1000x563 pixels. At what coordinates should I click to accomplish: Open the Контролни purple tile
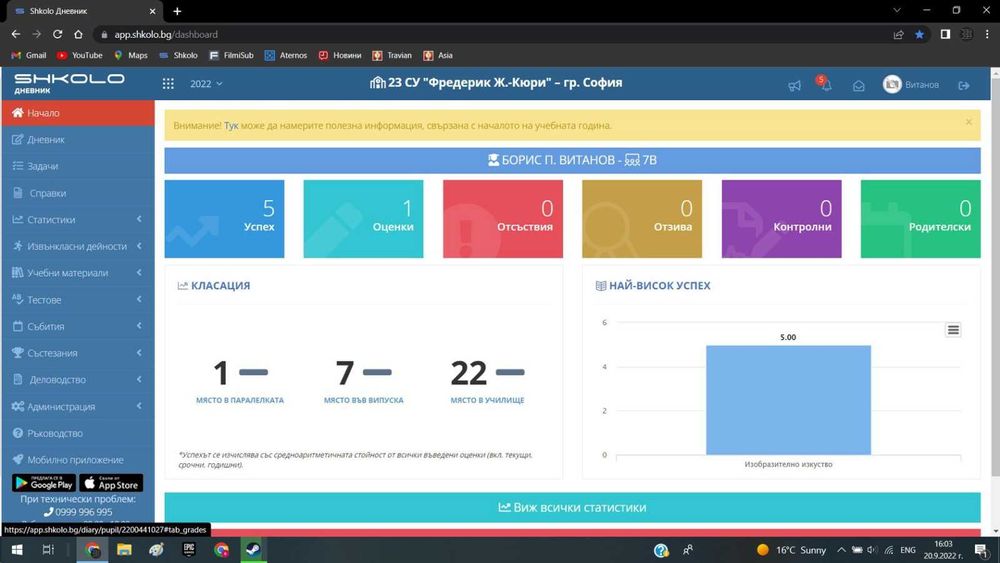(782, 219)
